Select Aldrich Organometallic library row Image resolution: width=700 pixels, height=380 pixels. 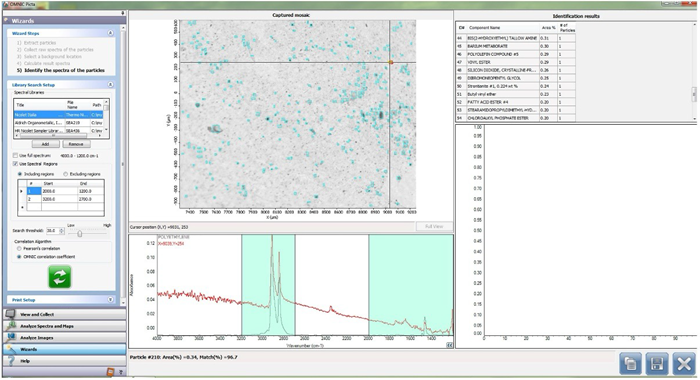tap(59, 122)
